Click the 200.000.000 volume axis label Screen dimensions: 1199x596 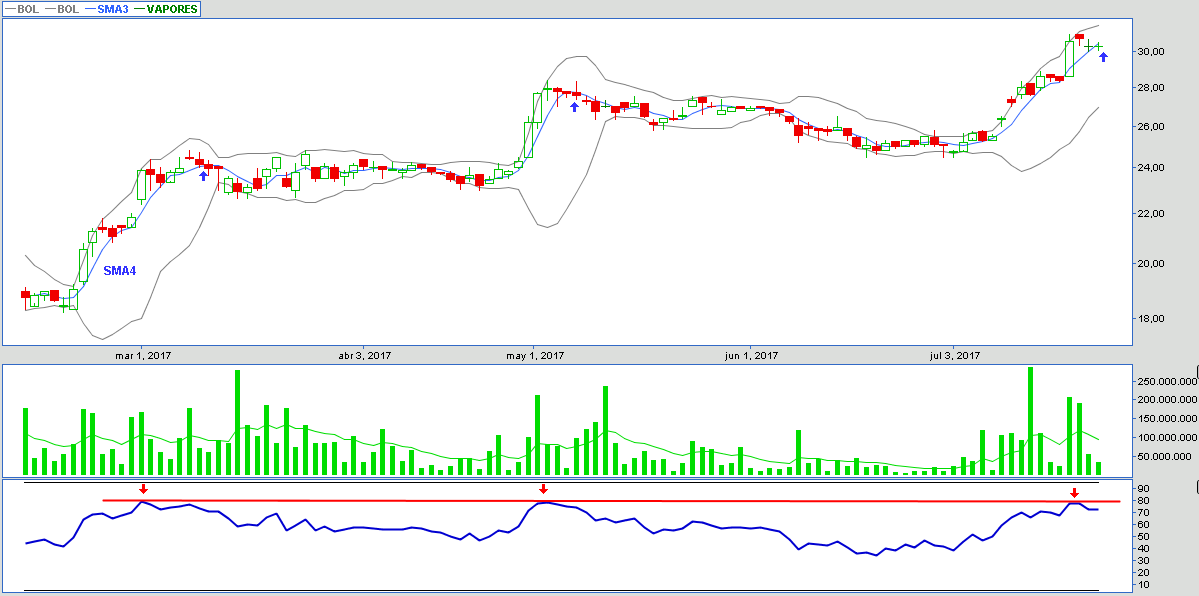point(1167,399)
